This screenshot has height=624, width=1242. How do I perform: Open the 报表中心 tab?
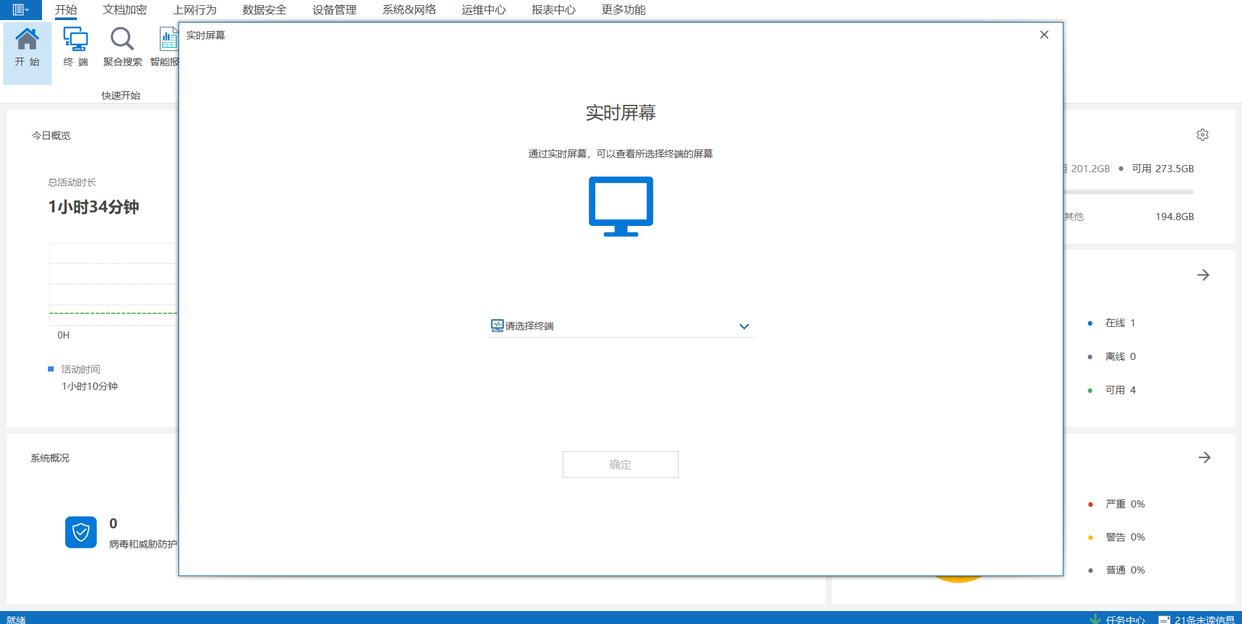[x=554, y=10]
